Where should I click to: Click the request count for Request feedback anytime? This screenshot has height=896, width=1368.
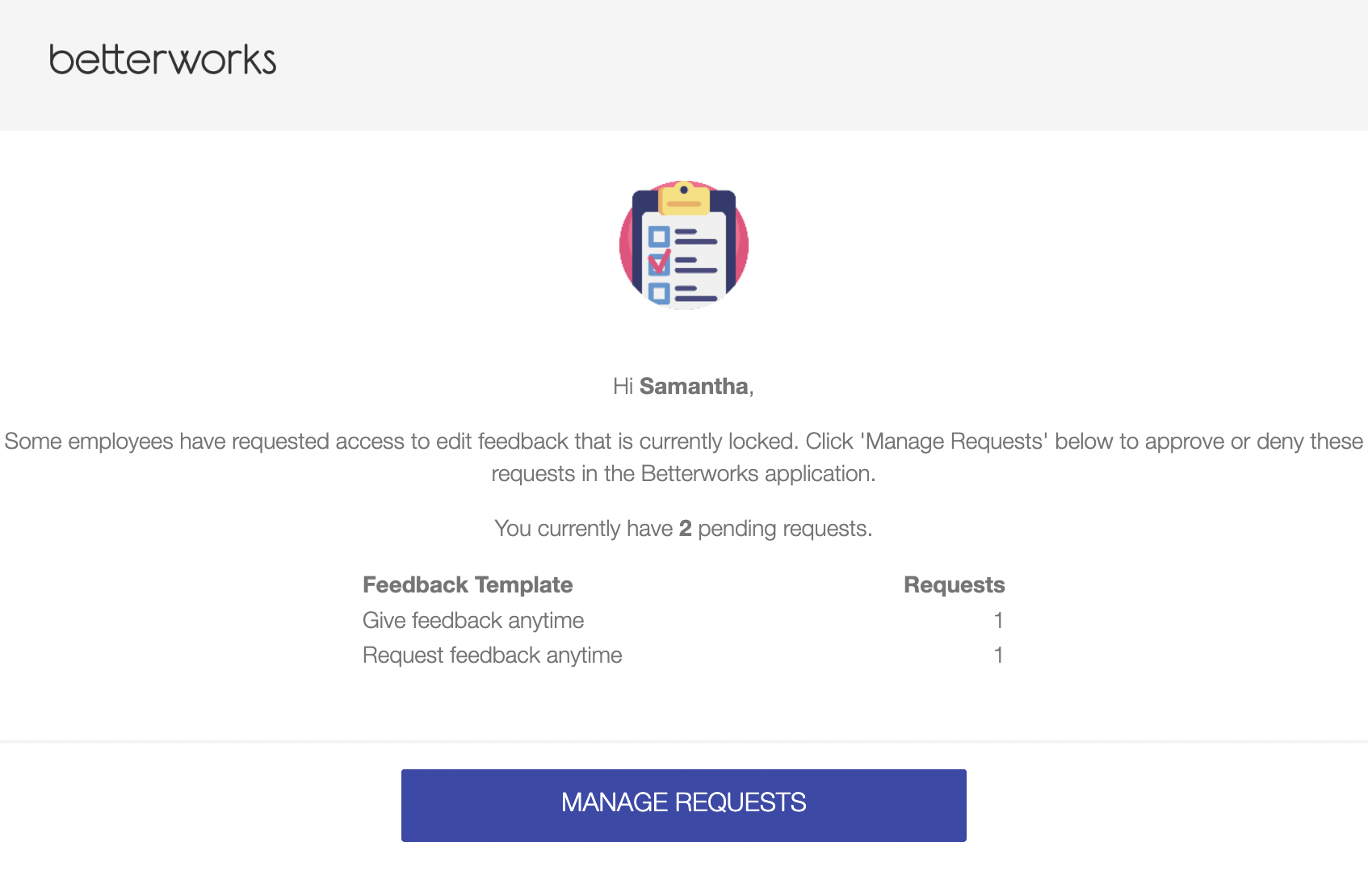click(x=999, y=655)
